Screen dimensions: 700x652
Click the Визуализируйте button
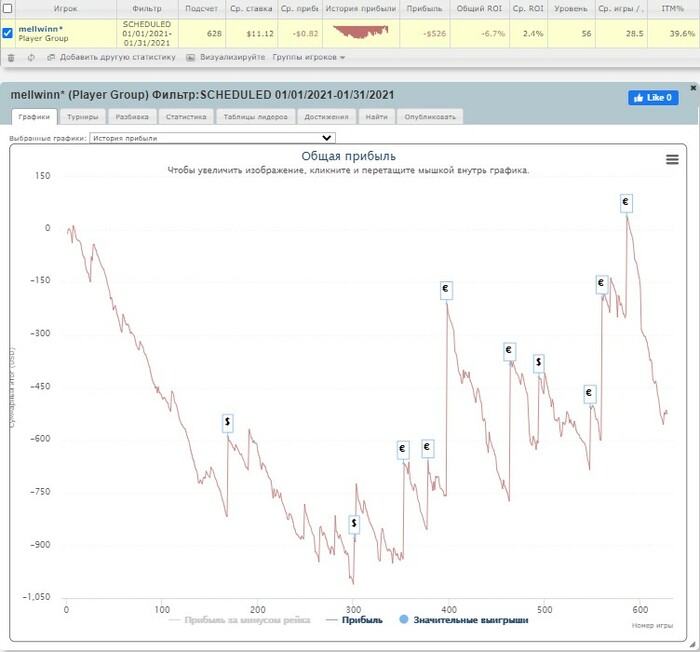[x=233, y=57]
